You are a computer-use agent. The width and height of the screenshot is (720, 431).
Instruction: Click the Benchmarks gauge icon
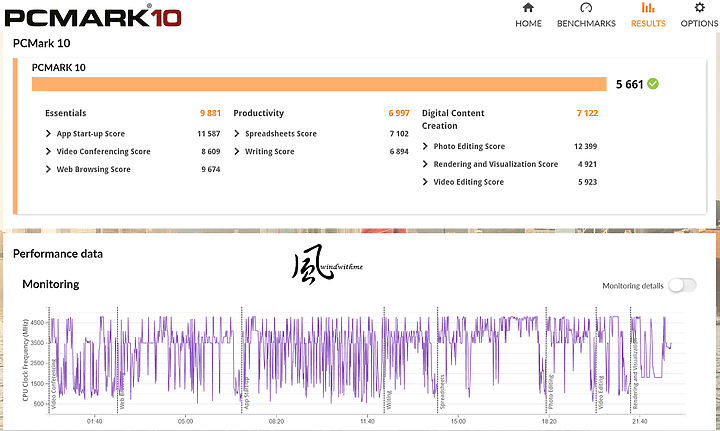click(586, 8)
